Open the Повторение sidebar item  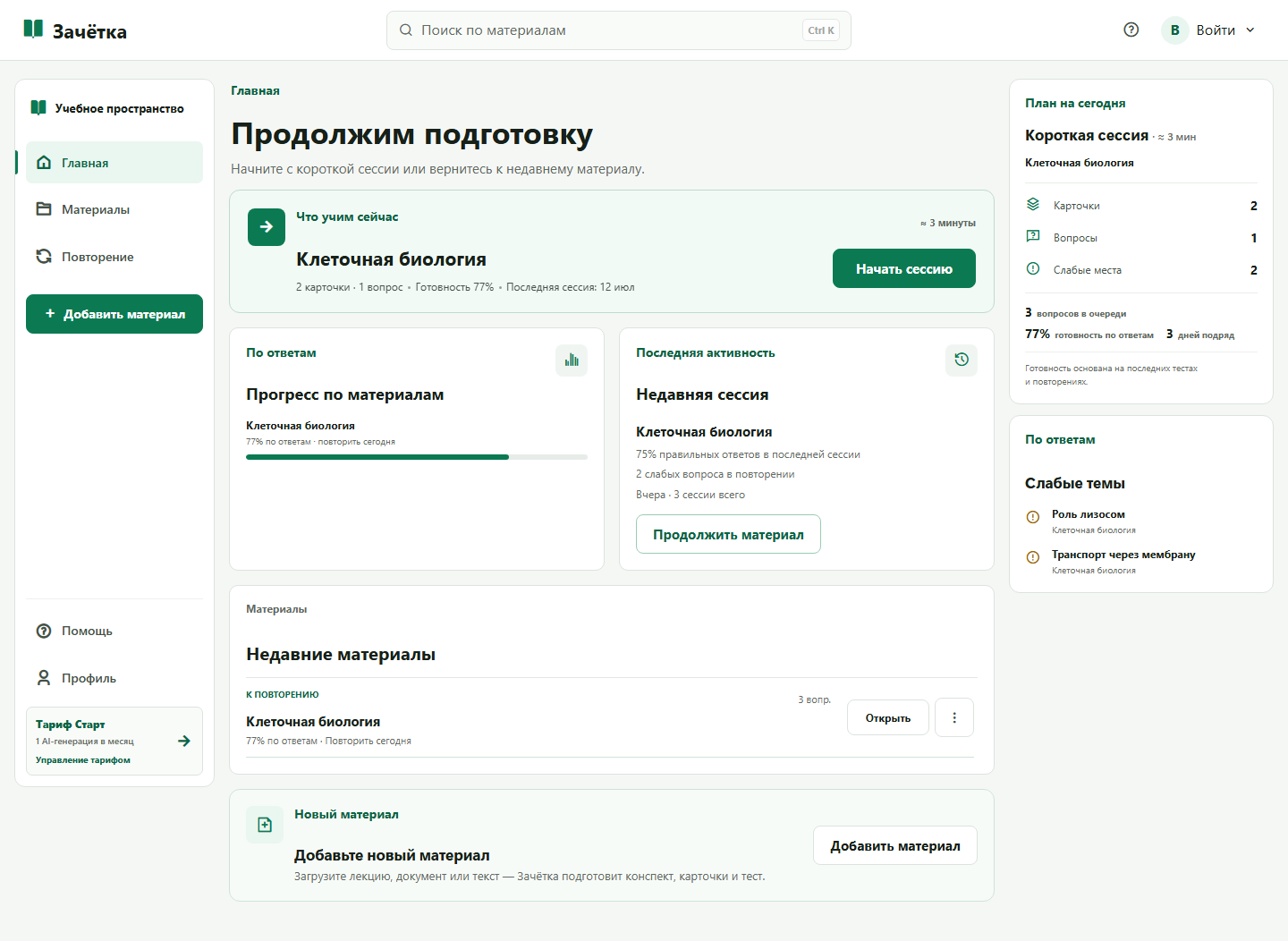pos(114,257)
